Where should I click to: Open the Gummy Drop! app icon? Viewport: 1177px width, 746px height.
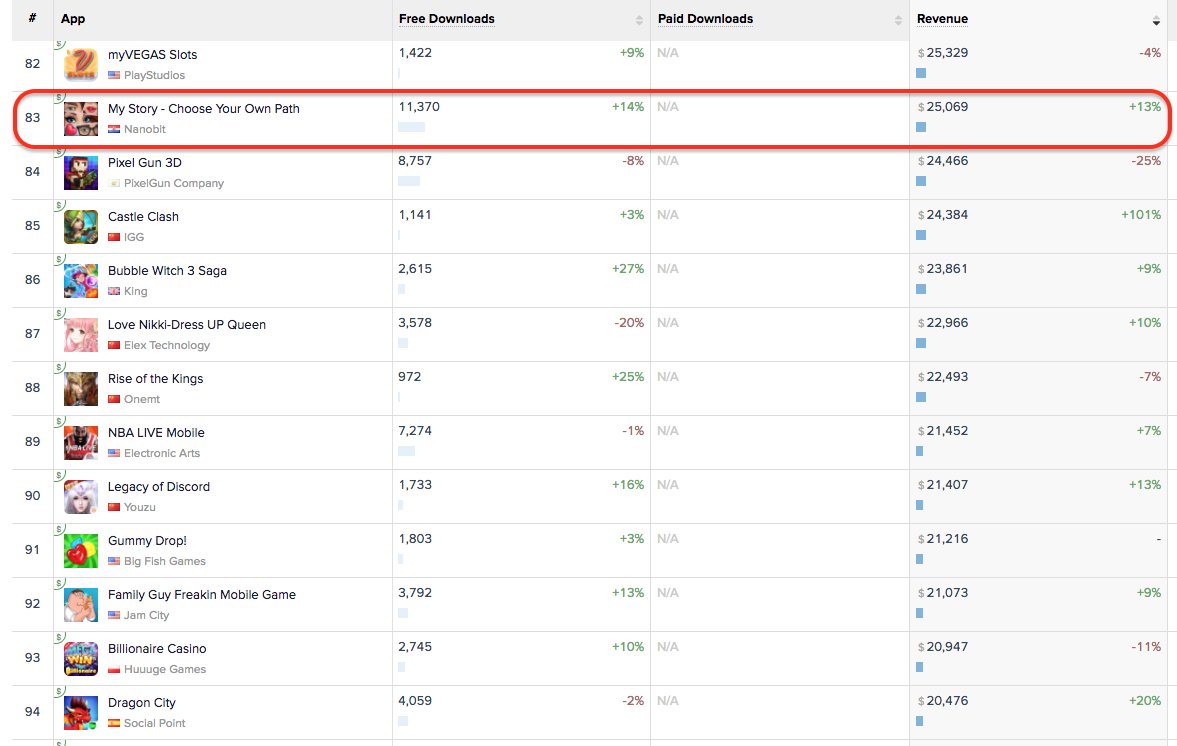coord(81,551)
